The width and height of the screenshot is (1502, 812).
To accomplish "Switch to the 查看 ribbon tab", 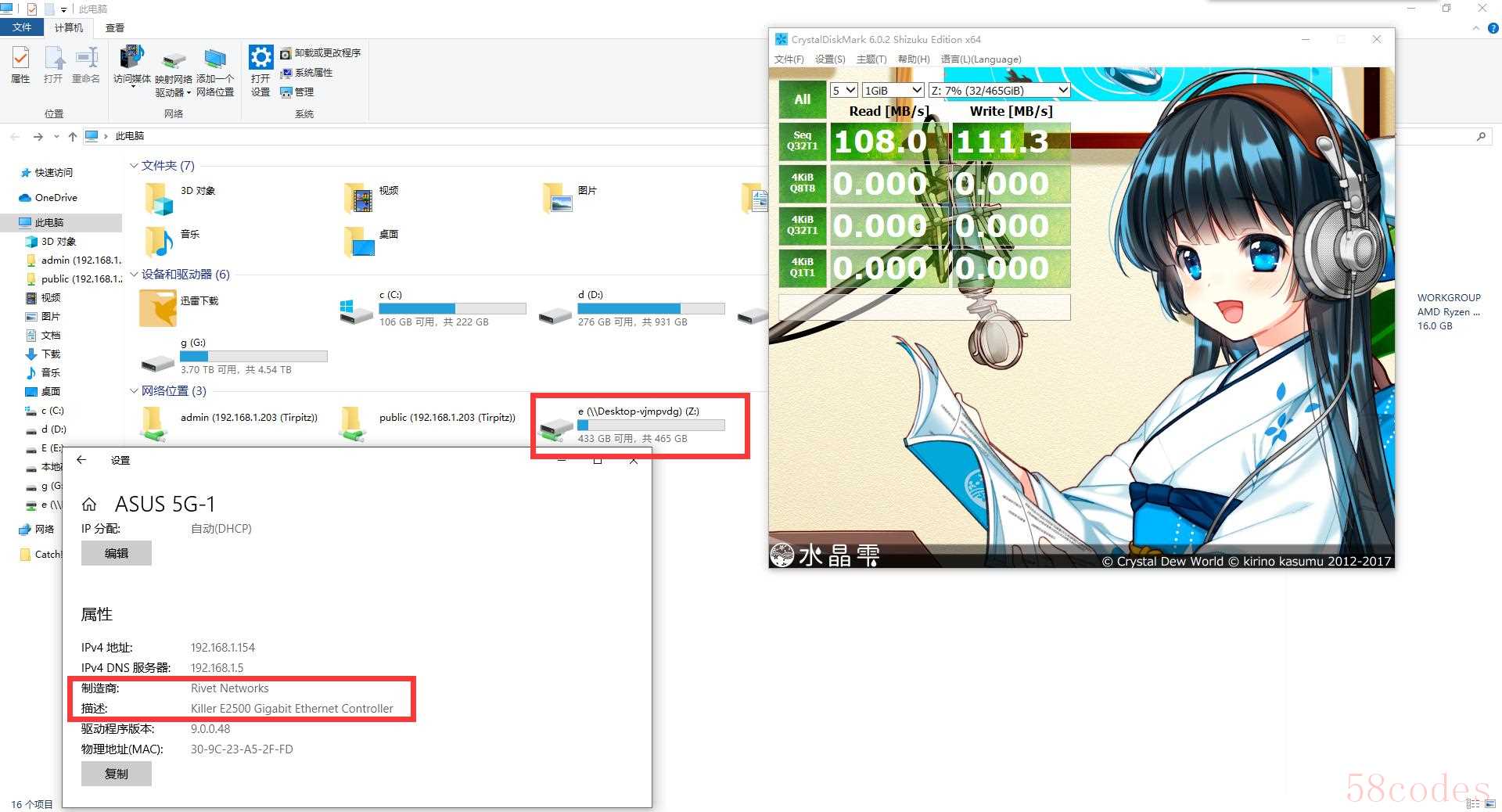I will 115,28.
